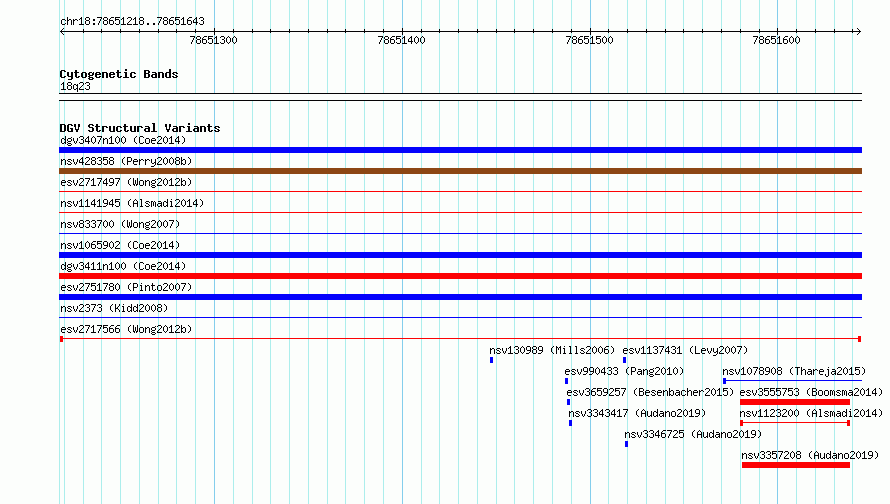Click ruler position 78651500

(589, 40)
